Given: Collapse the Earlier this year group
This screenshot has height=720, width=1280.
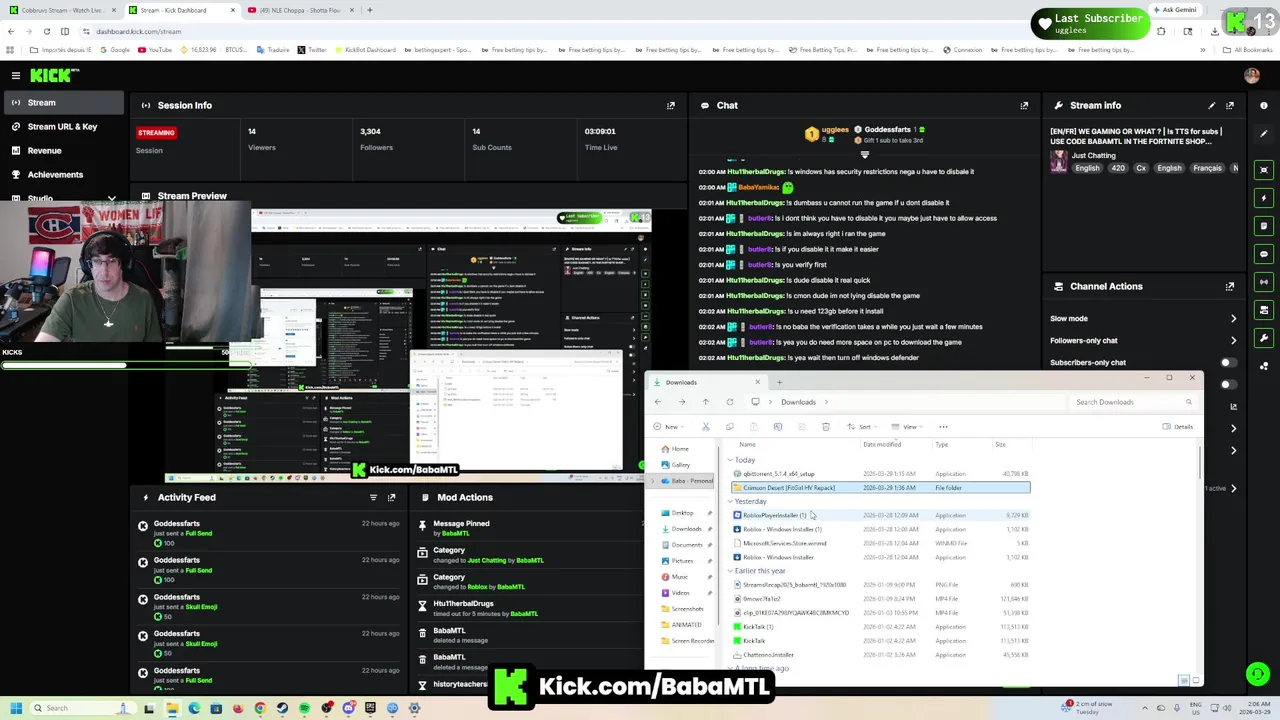Looking at the screenshot, I should coord(731,571).
